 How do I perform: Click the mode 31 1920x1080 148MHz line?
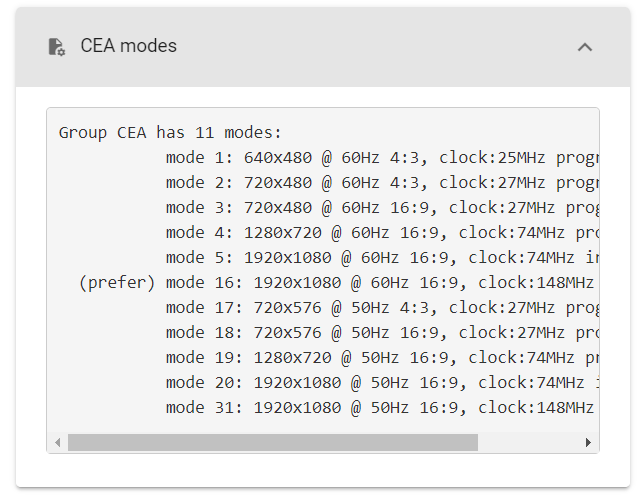click(382, 407)
